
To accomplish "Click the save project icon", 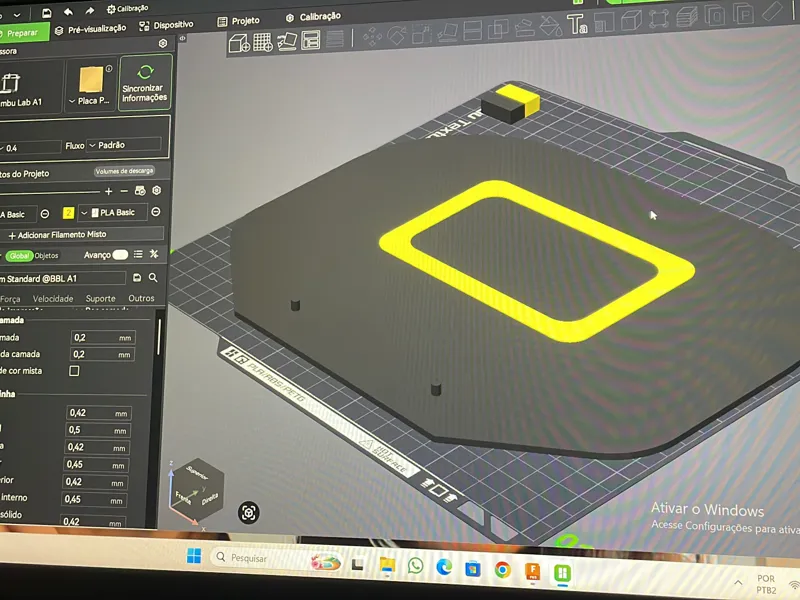I will click(x=46, y=13).
